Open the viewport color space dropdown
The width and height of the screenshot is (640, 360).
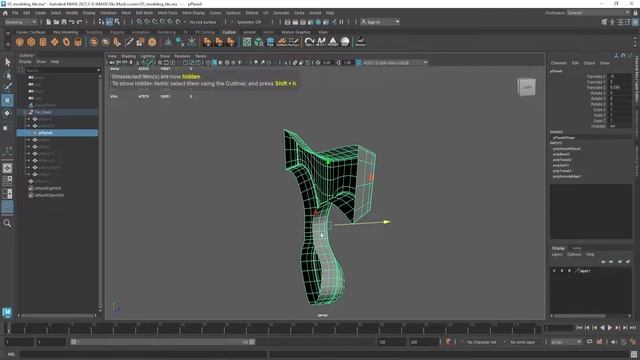point(394,62)
